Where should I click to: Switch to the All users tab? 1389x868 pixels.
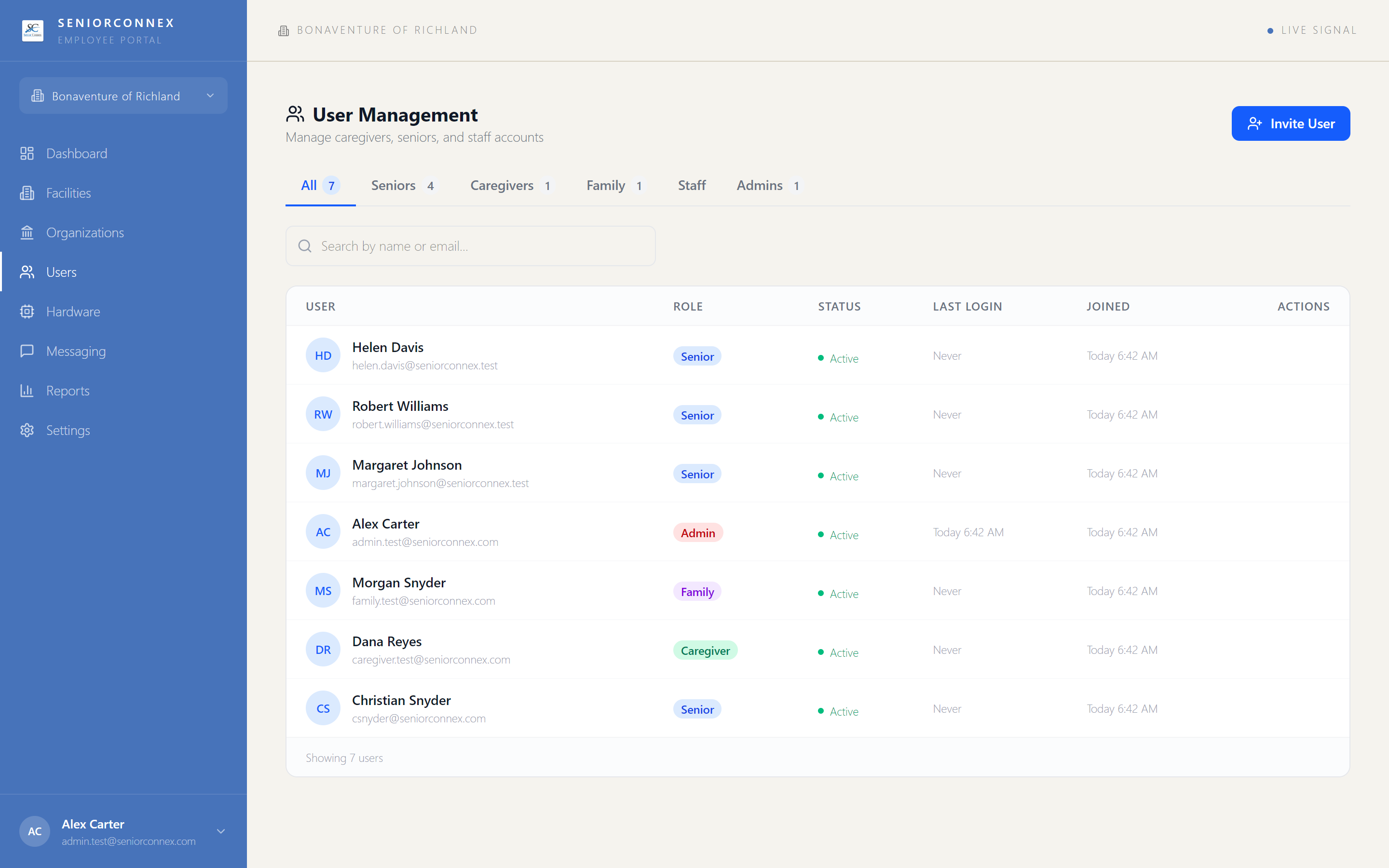320,186
